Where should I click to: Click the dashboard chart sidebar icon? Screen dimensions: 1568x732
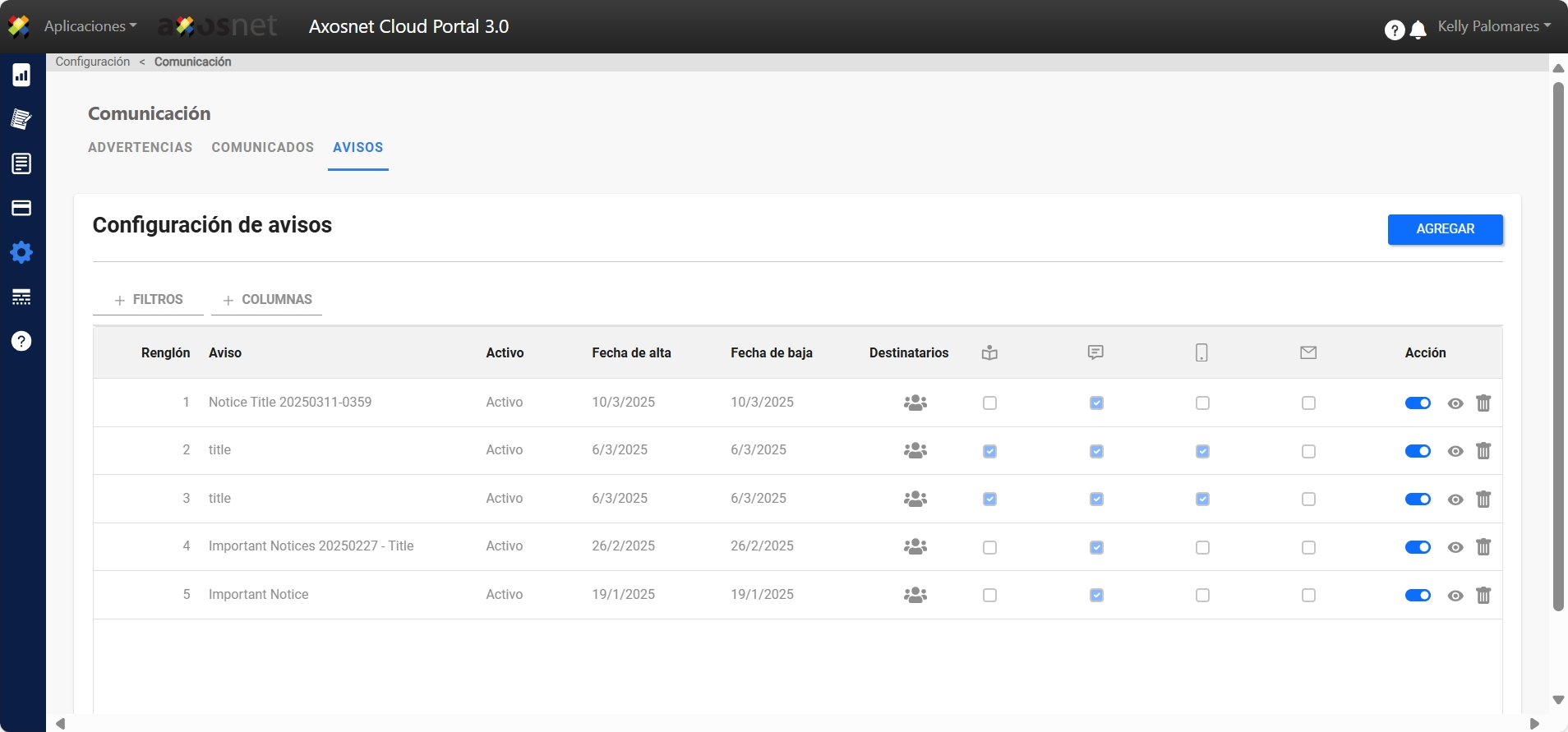[21, 76]
